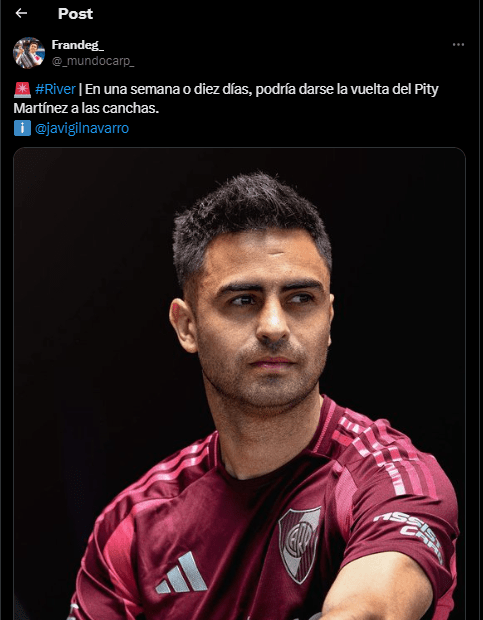
Task: Go back using the left arrow
Action: [x=21, y=13]
